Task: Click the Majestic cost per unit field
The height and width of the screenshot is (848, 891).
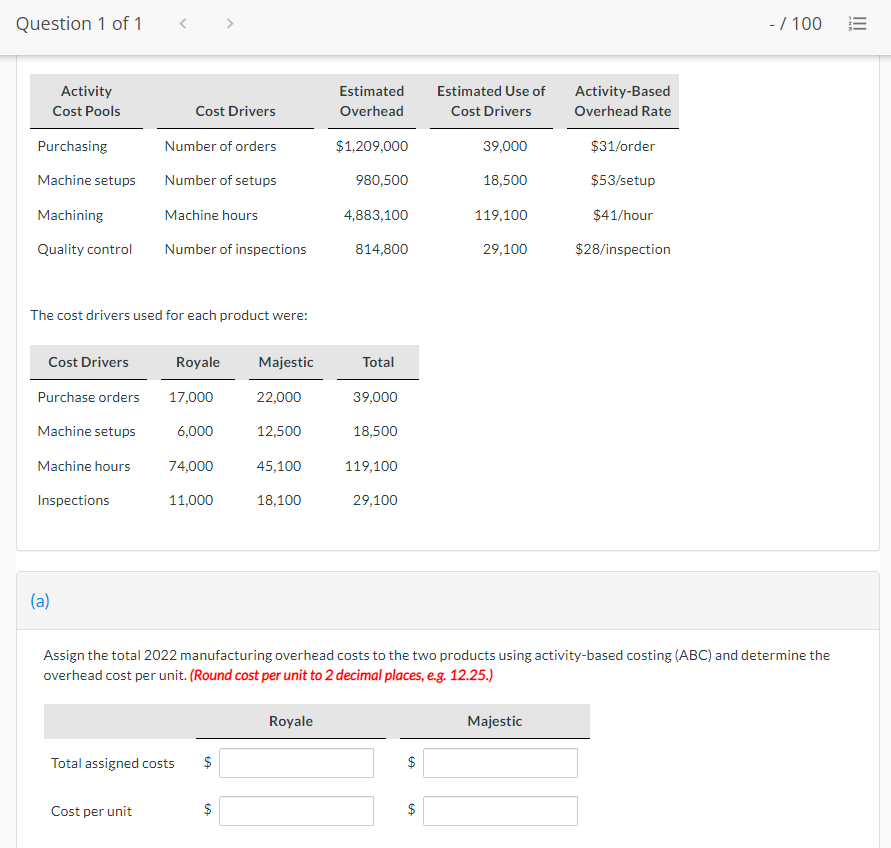Action: tap(500, 810)
